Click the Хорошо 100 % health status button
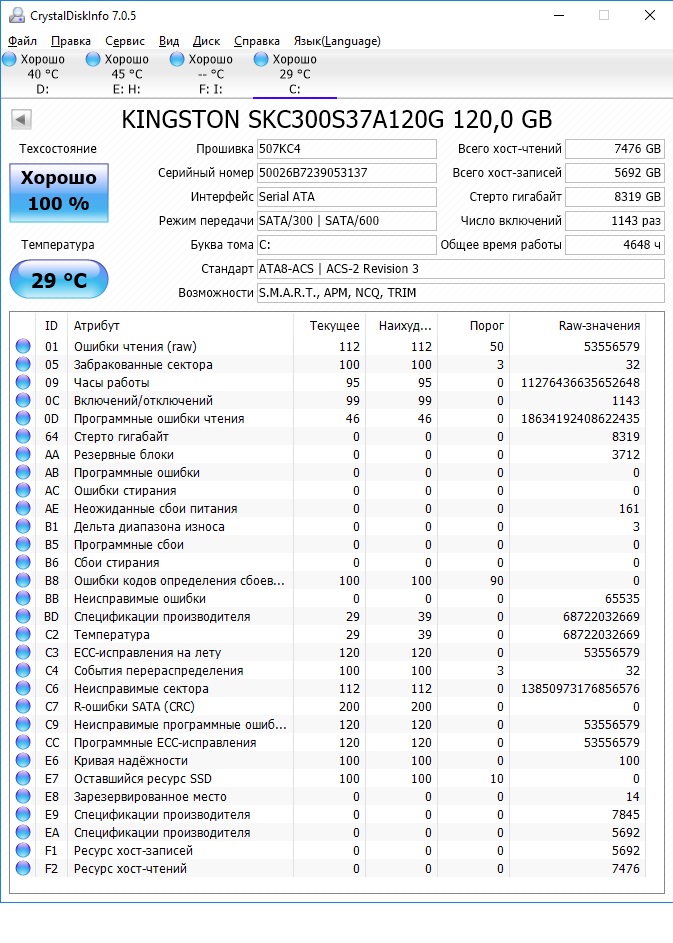673x943 pixels. 59,193
